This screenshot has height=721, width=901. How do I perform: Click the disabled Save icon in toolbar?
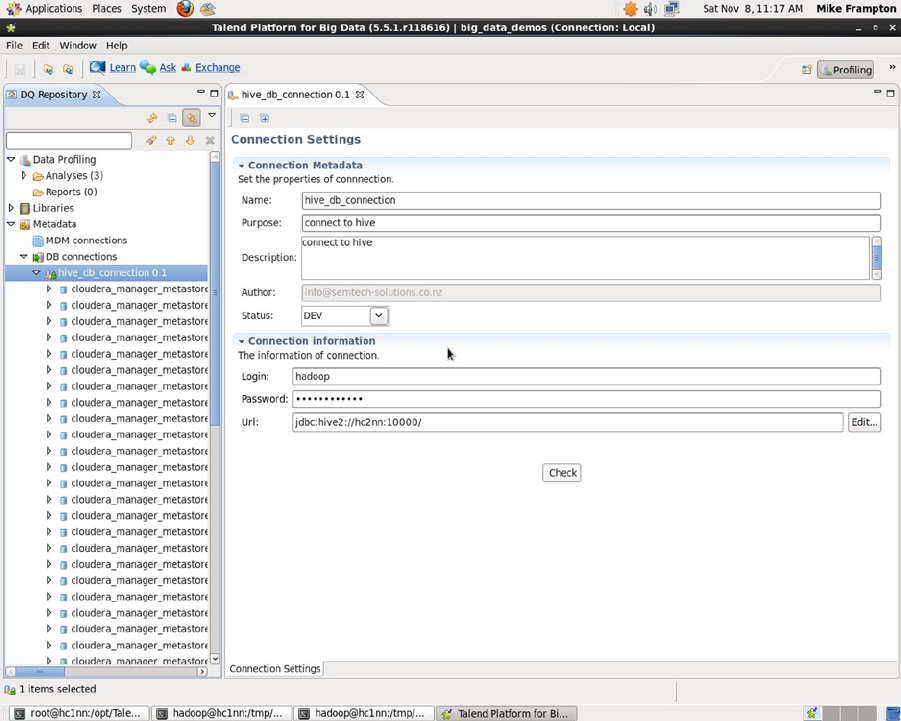[20, 70]
